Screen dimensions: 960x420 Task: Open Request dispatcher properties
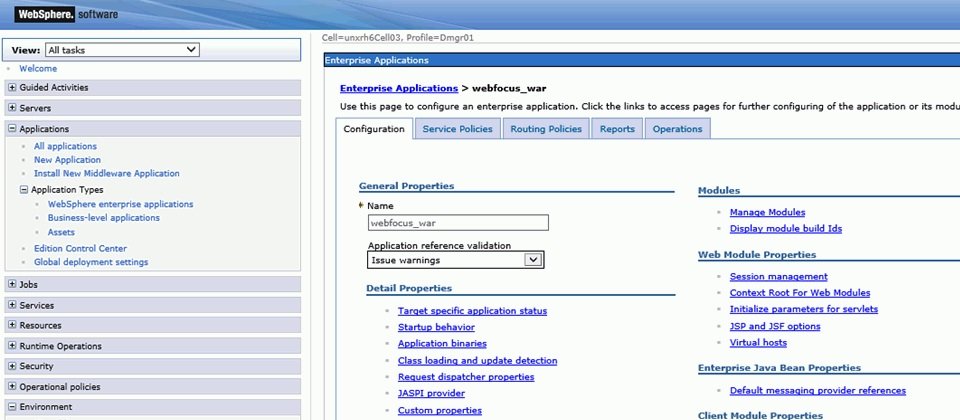click(x=466, y=377)
